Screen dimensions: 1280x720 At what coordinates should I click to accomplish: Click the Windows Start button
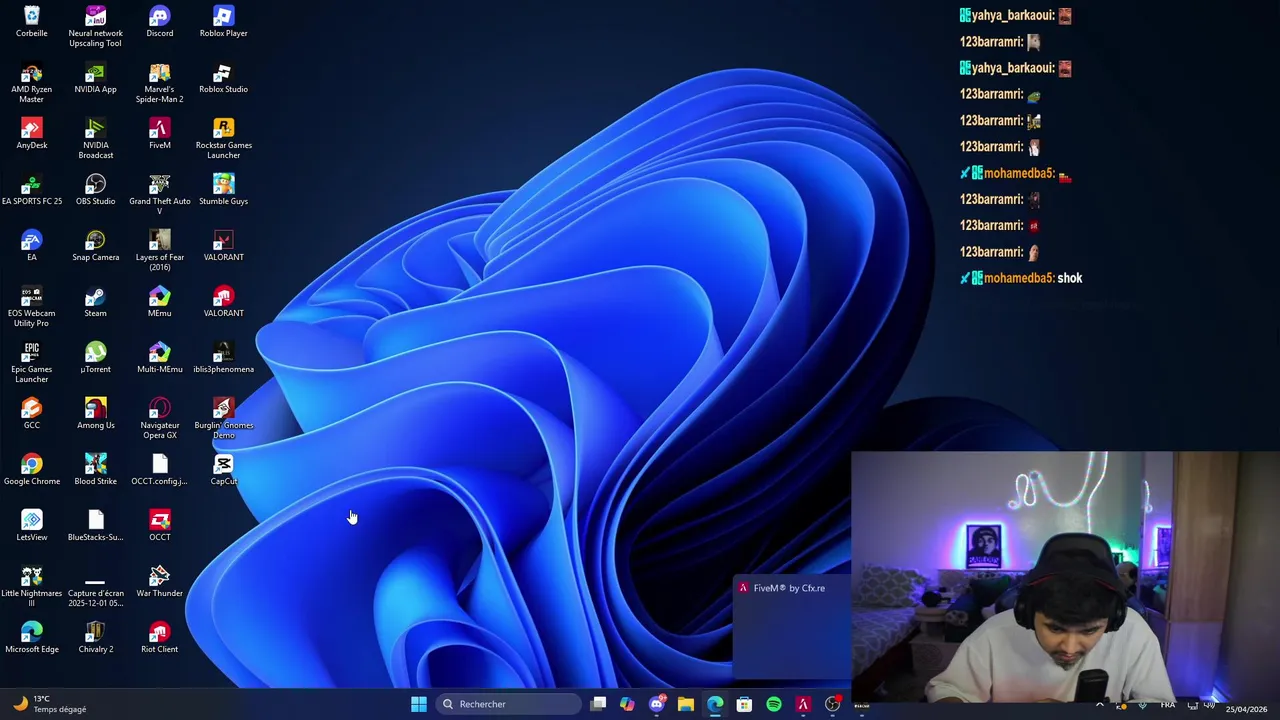(419, 704)
